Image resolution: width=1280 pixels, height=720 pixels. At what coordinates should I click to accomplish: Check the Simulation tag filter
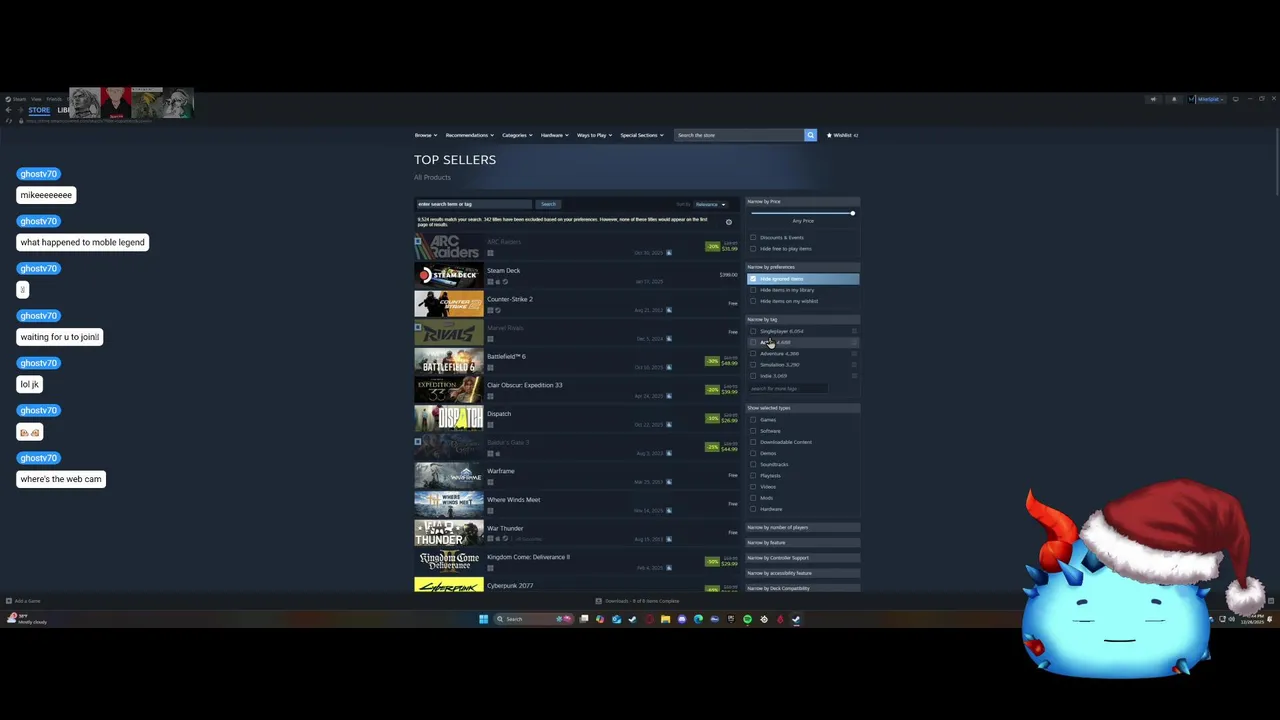(x=753, y=364)
